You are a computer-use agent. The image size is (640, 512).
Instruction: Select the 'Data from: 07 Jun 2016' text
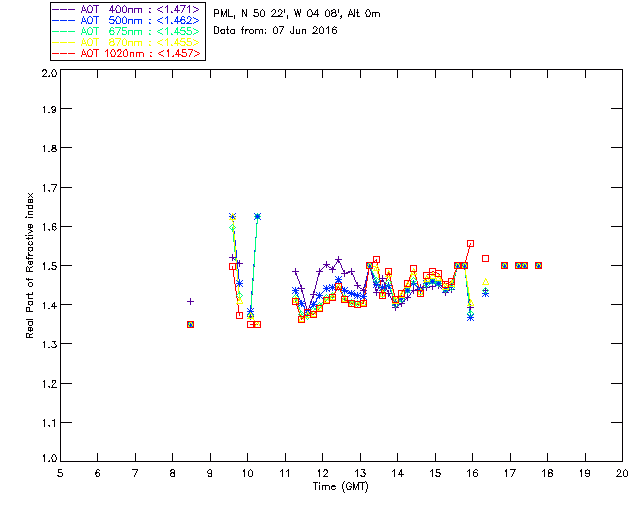tap(275, 31)
